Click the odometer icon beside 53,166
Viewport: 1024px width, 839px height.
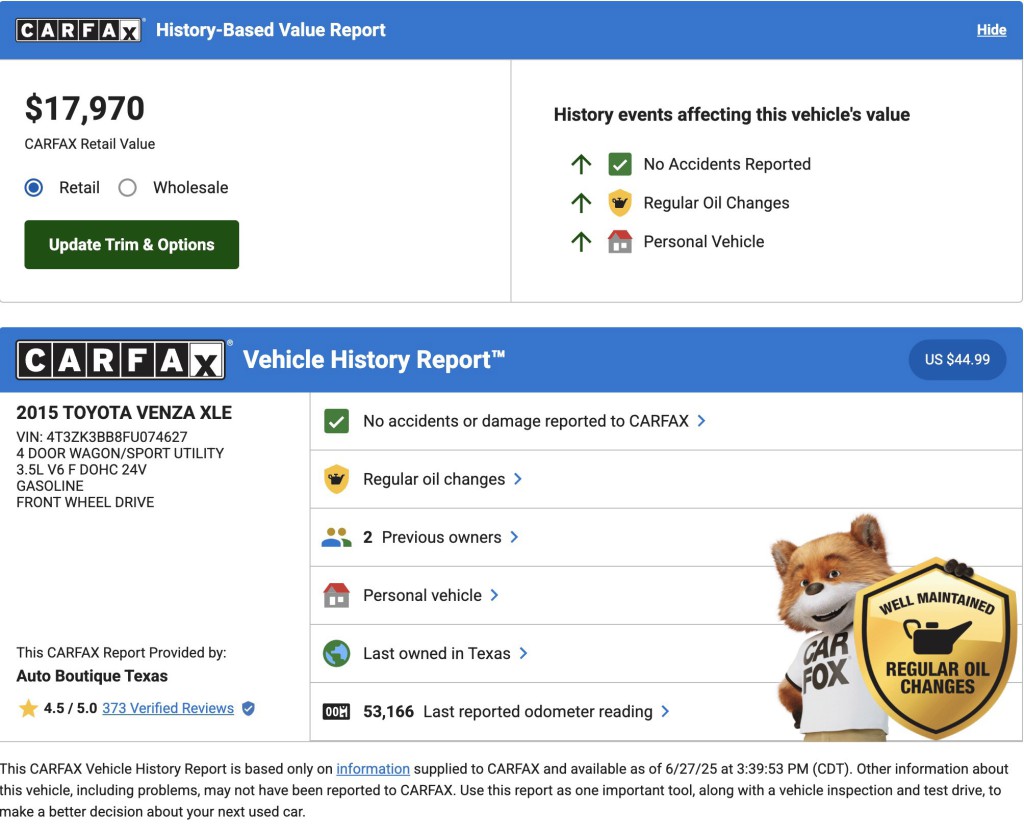coord(336,712)
